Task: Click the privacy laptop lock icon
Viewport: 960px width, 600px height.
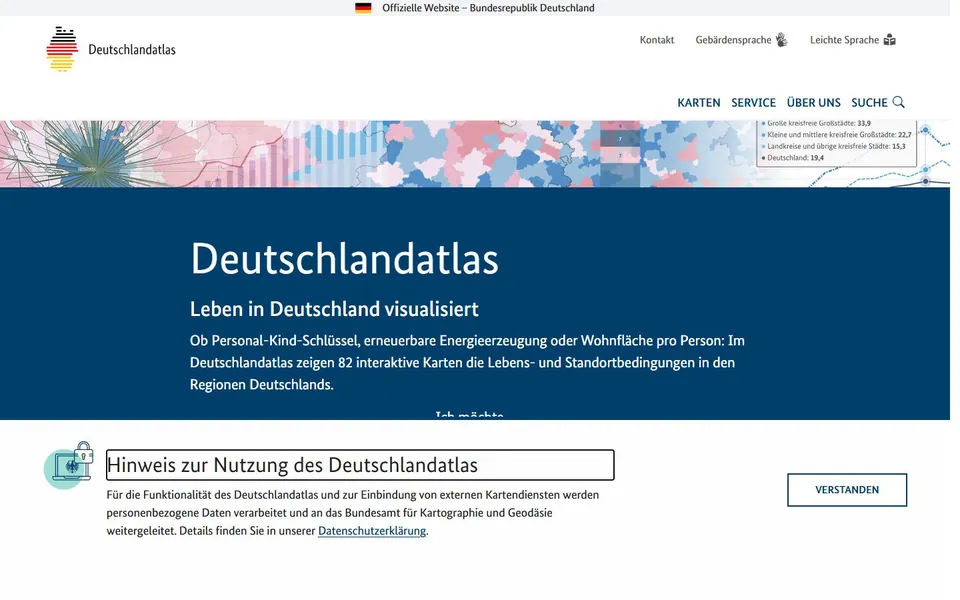Action: point(69,465)
